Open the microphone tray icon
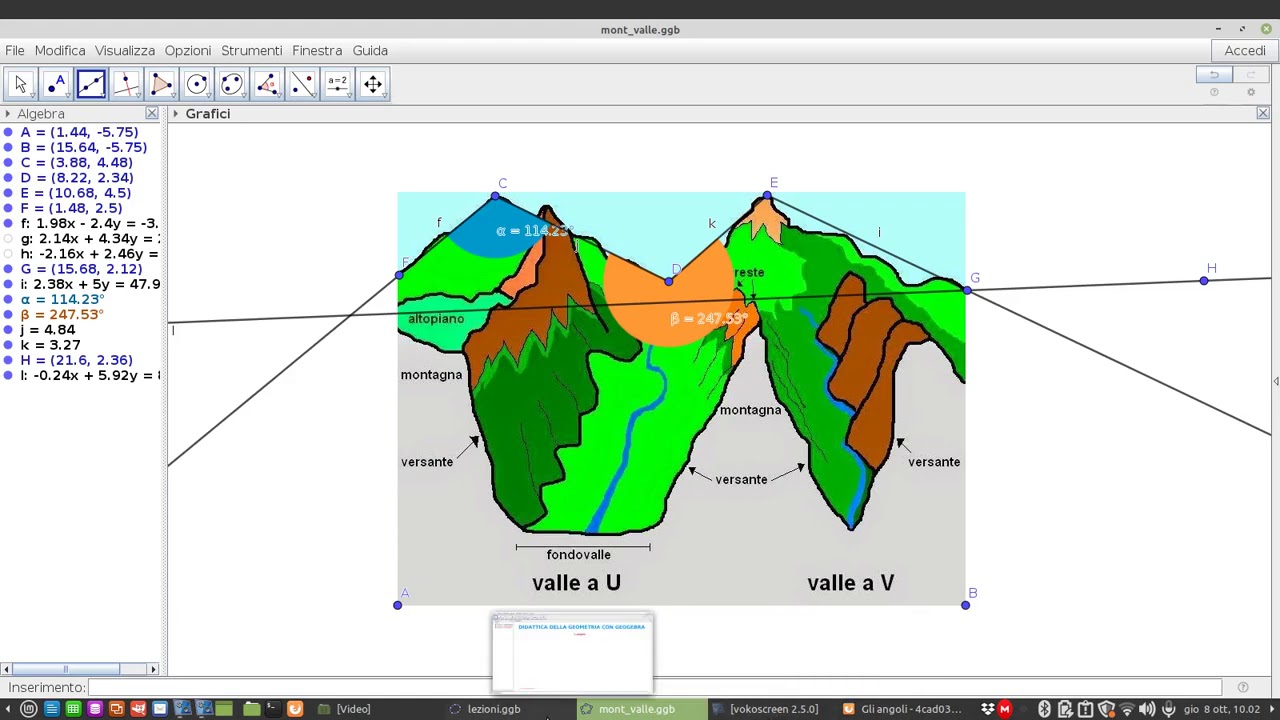The height and width of the screenshot is (720, 1280). (1168, 709)
